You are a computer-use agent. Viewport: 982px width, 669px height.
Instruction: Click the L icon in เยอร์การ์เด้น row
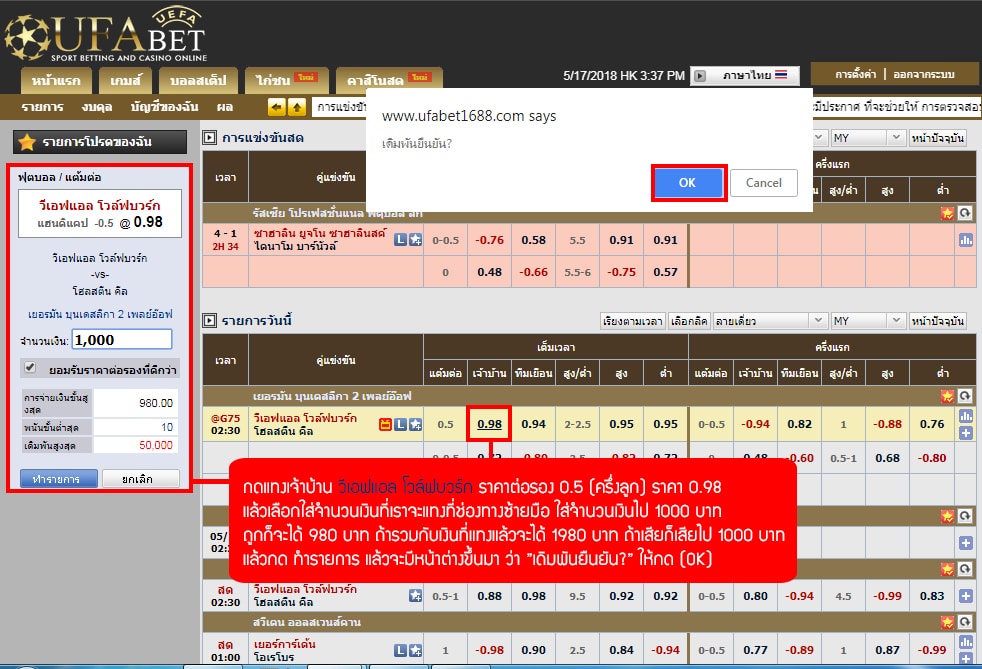pyautogui.click(x=400, y=650)
